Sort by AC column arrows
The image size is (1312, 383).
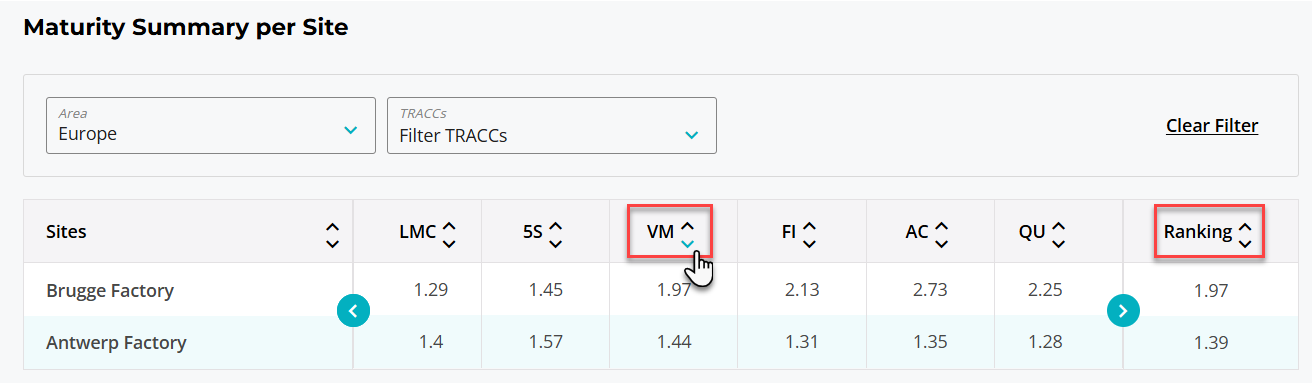coord(941,235)
